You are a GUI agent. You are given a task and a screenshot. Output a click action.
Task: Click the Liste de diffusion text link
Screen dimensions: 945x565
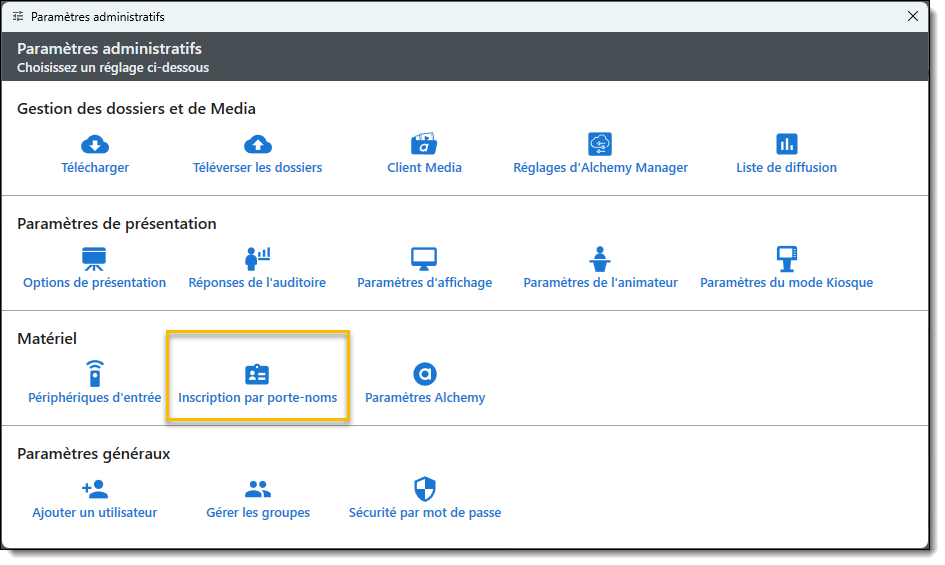pos(786,168)
